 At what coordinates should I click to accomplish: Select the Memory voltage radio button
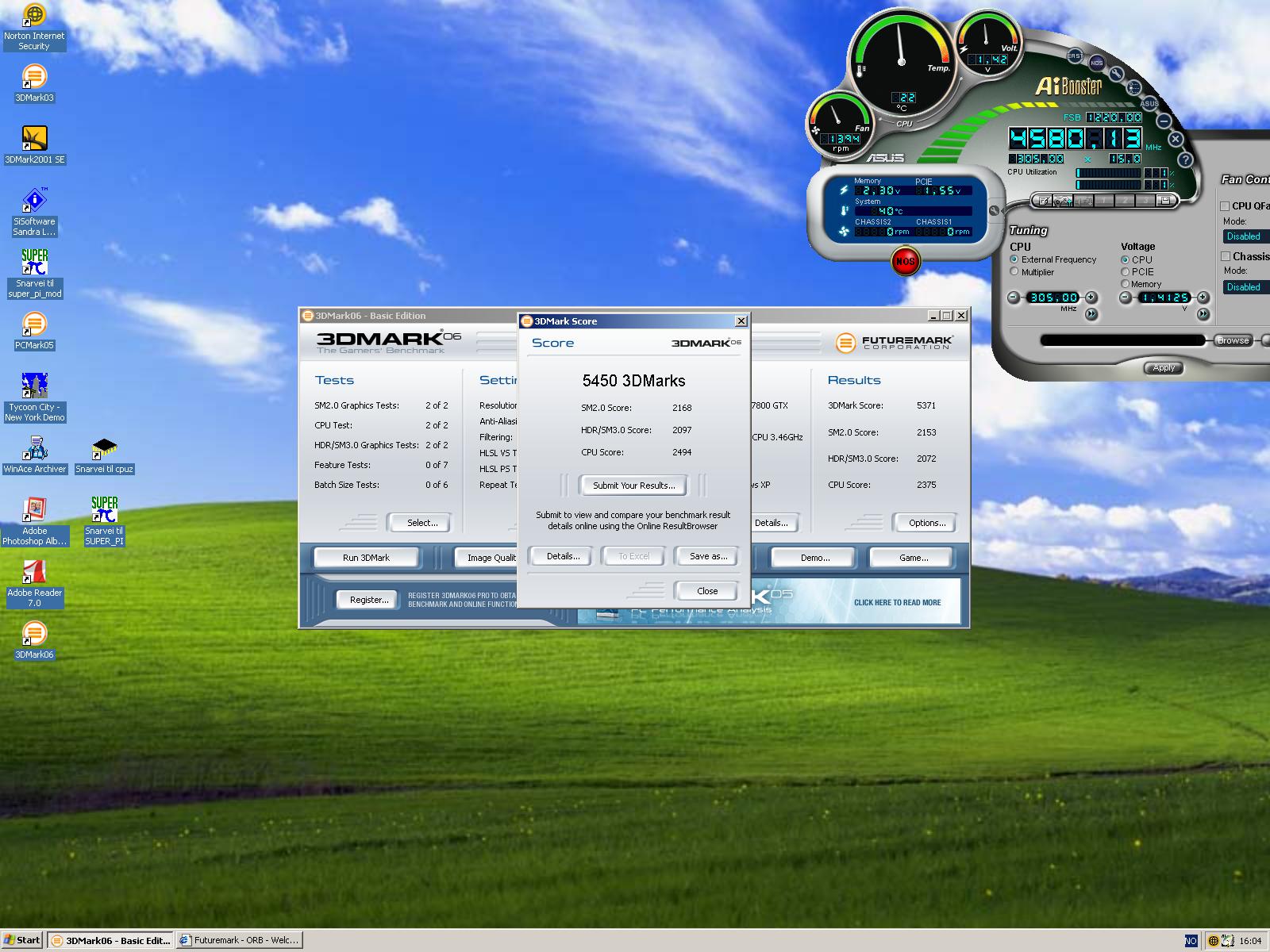[x=1126, y=284]
